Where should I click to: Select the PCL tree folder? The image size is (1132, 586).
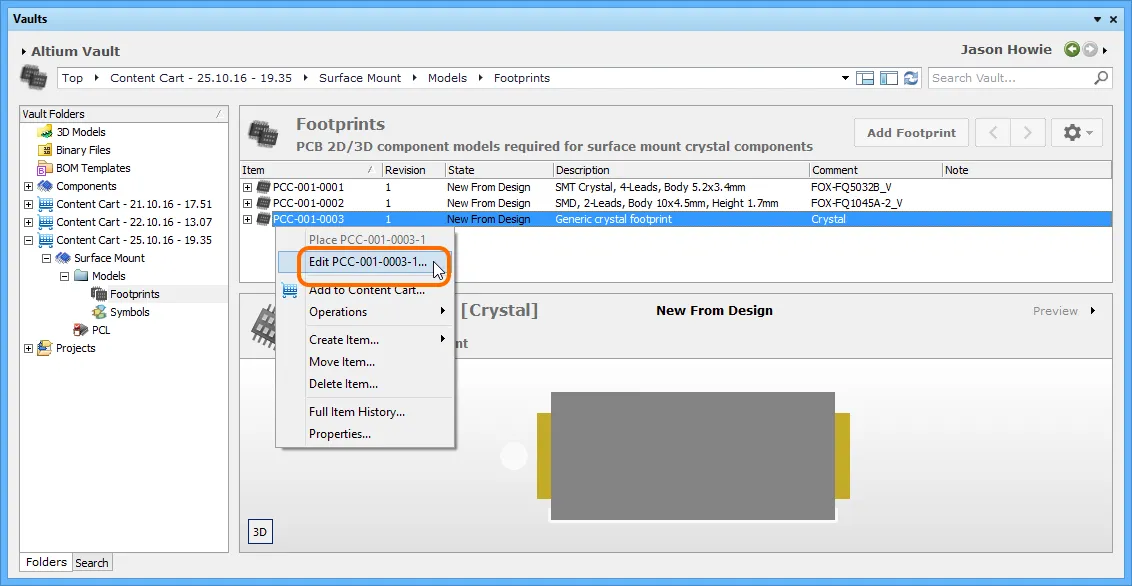[x=100, y=331]
